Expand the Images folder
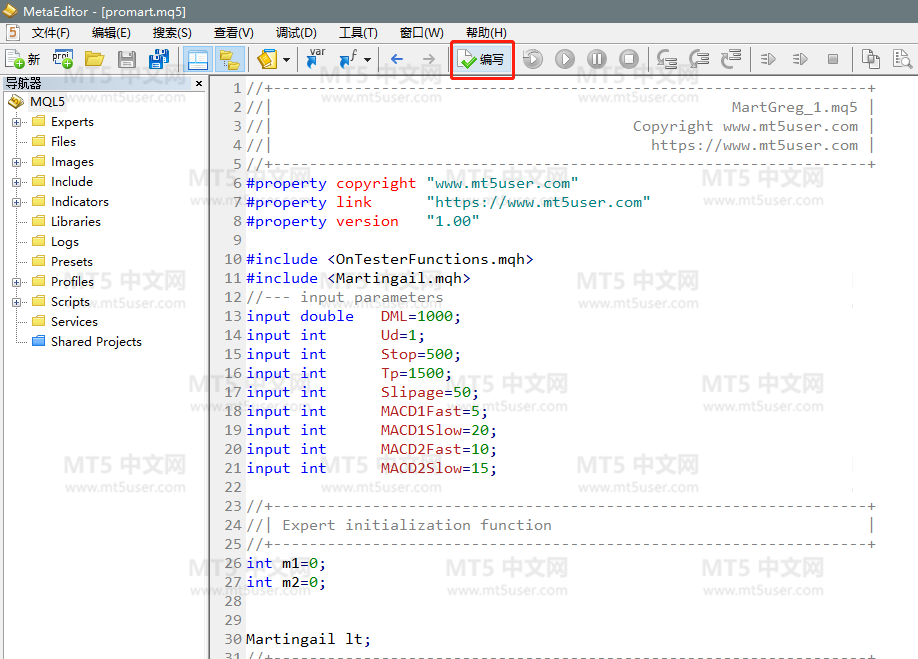918x659 pixels. coord(16,162)
